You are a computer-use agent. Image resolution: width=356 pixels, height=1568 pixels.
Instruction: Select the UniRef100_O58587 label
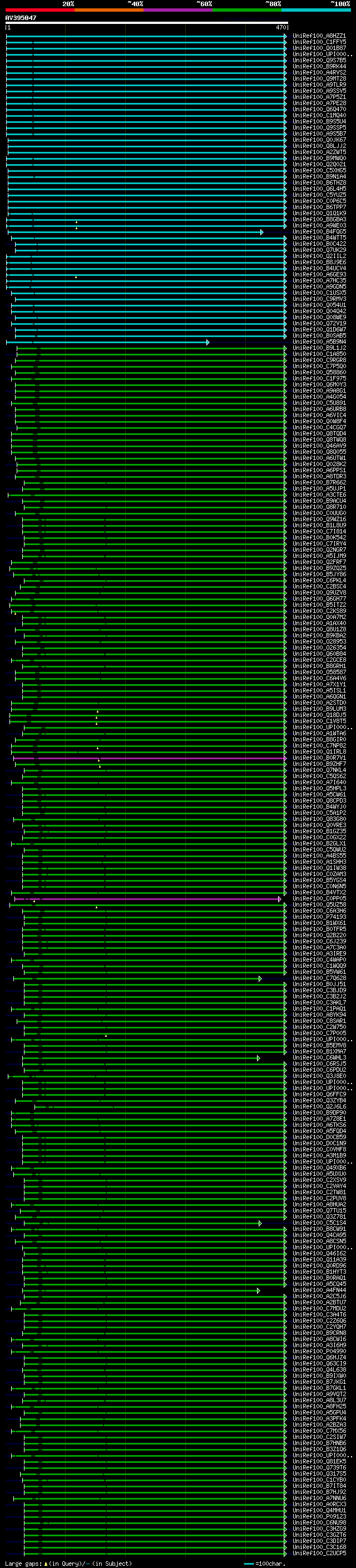319,672
